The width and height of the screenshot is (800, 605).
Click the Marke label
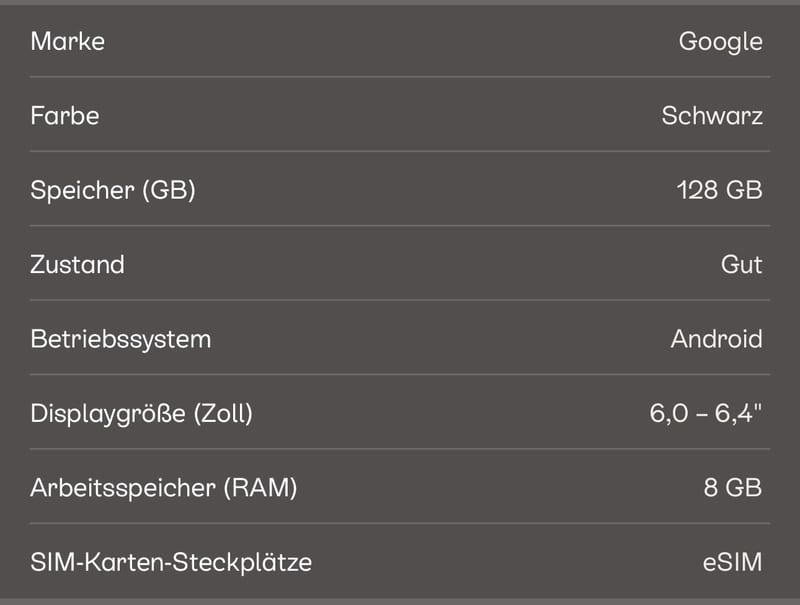click(67, 41)
